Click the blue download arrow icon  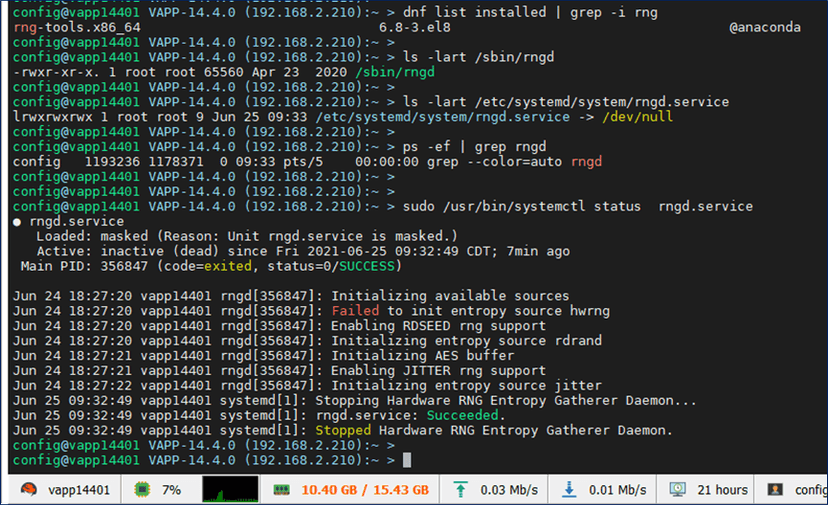coord(569,490)
